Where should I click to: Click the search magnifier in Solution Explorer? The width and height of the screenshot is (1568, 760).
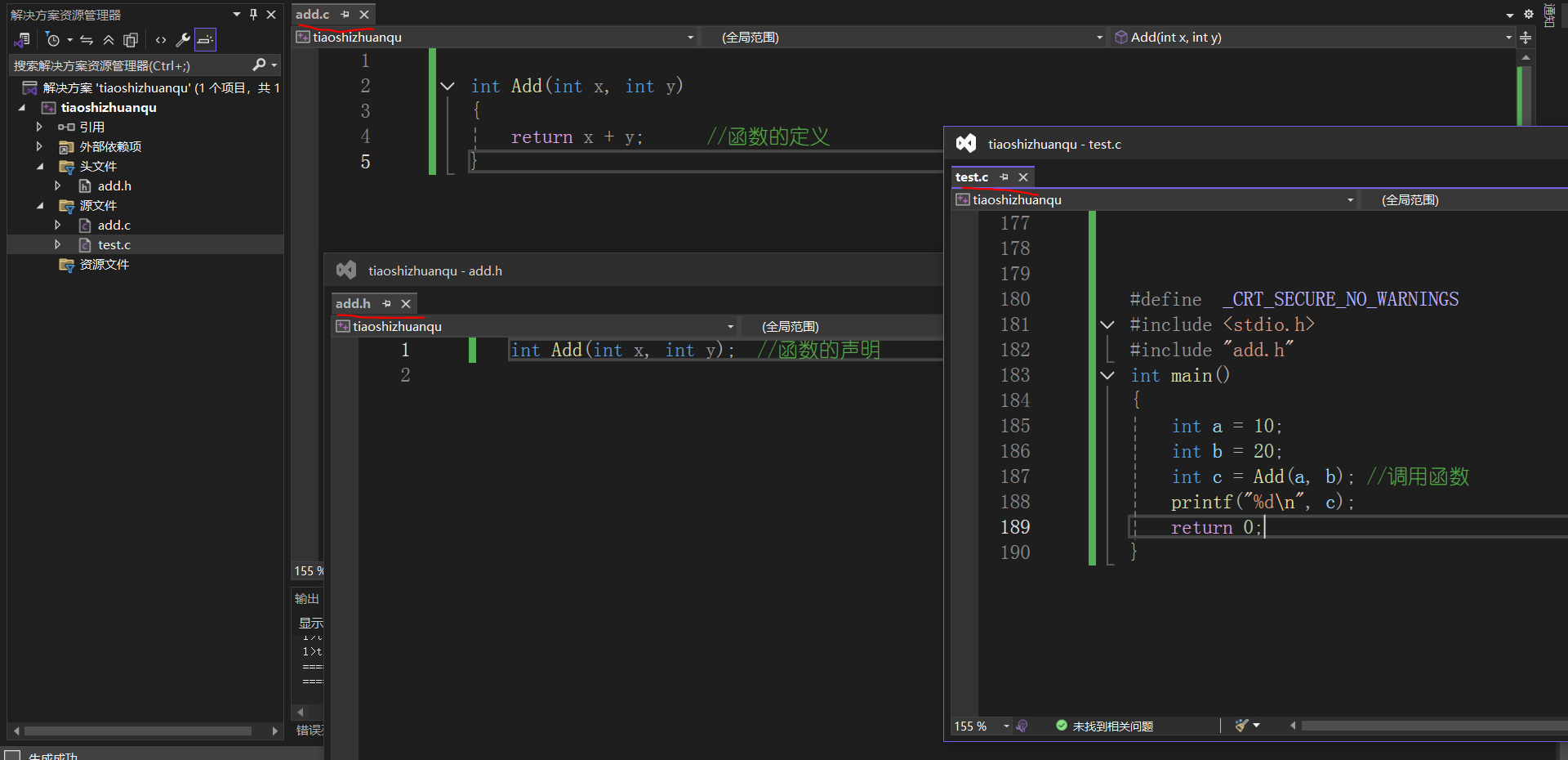(259, 65)
